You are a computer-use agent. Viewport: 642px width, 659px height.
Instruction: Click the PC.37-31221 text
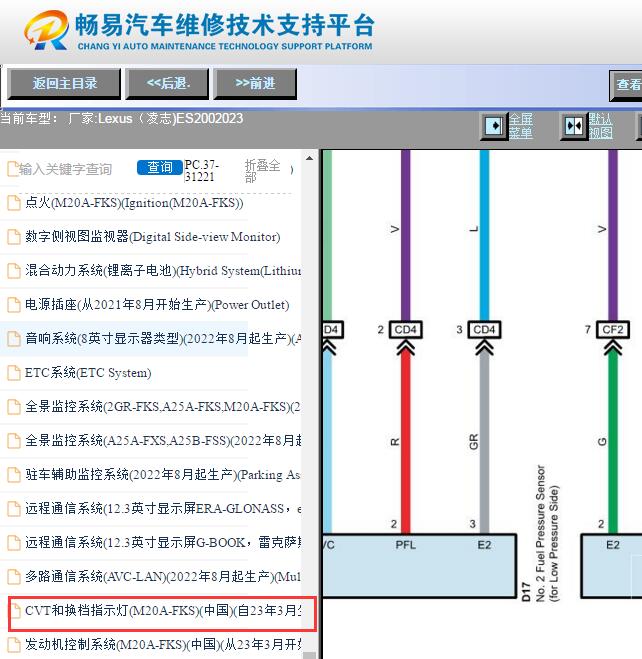[202, 170]
